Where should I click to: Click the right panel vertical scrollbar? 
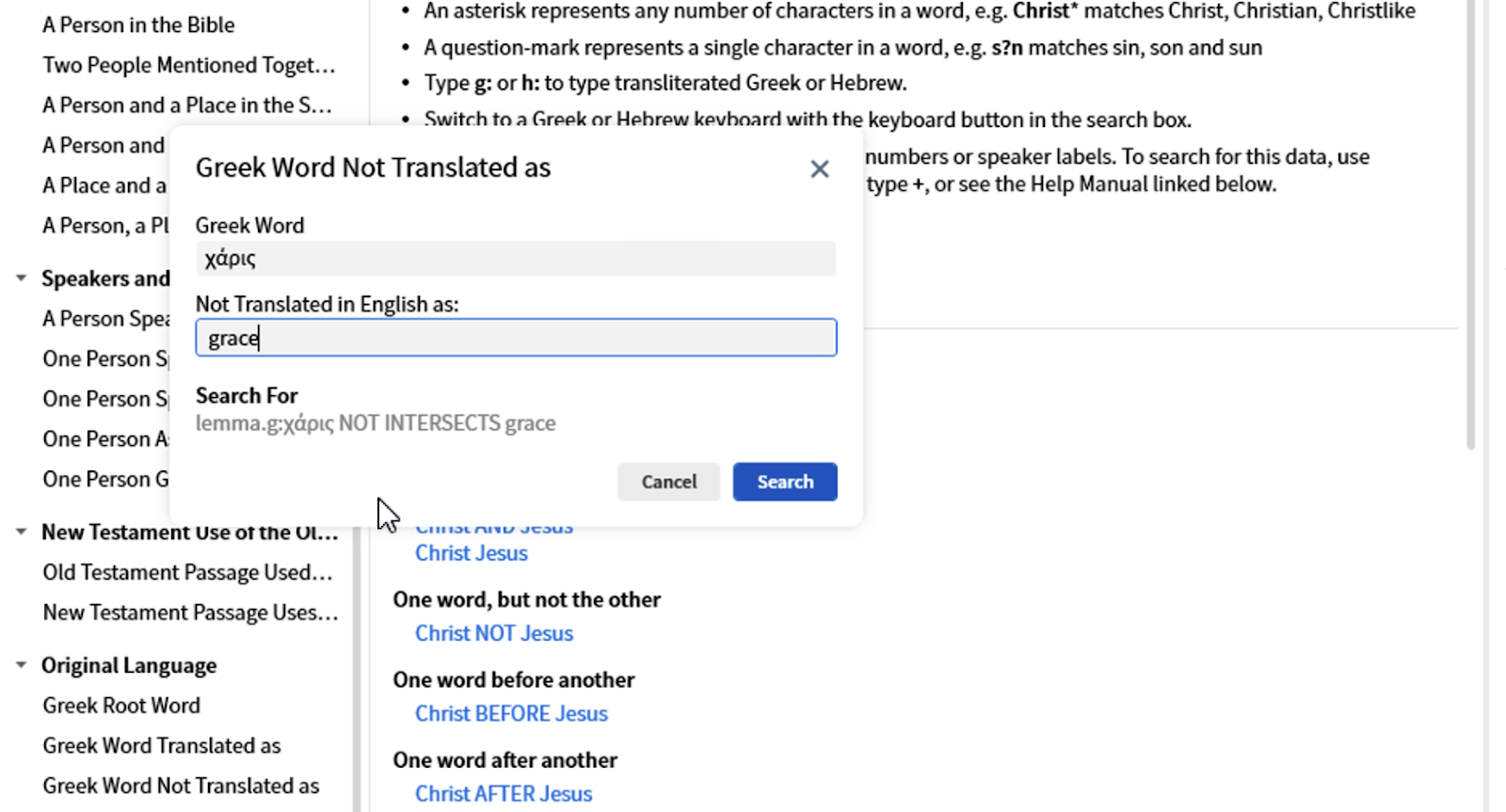point(1471,226)
